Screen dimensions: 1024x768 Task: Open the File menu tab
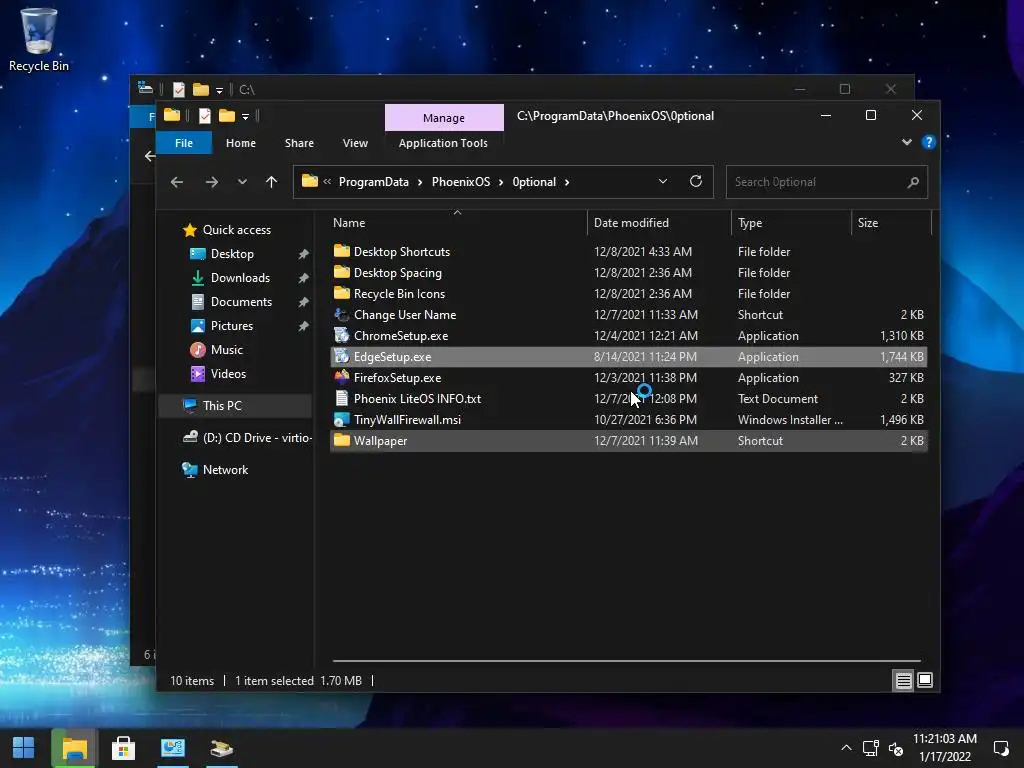click(x=184, y=143)
